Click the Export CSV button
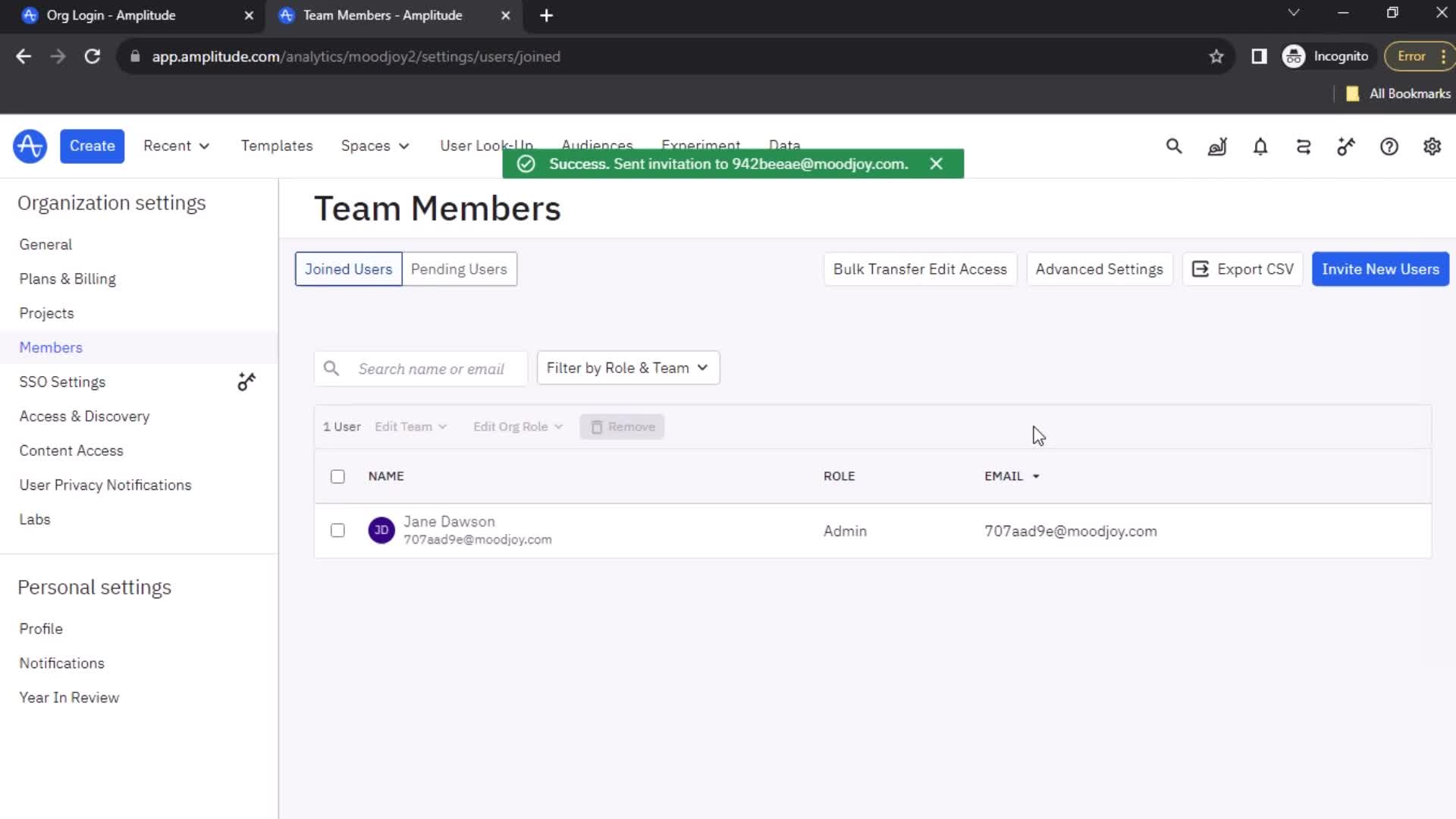This screenshot has width=1456, height=819. point(1244,268)
